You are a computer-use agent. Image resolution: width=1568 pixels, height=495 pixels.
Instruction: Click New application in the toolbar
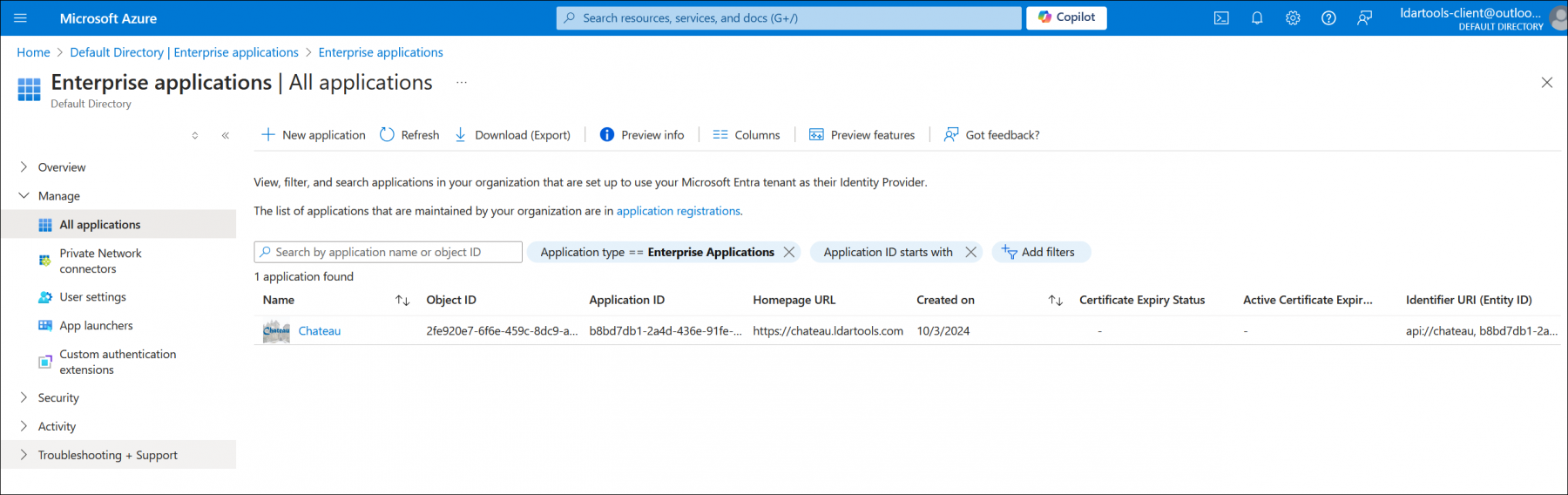click(x=314, y=135)
